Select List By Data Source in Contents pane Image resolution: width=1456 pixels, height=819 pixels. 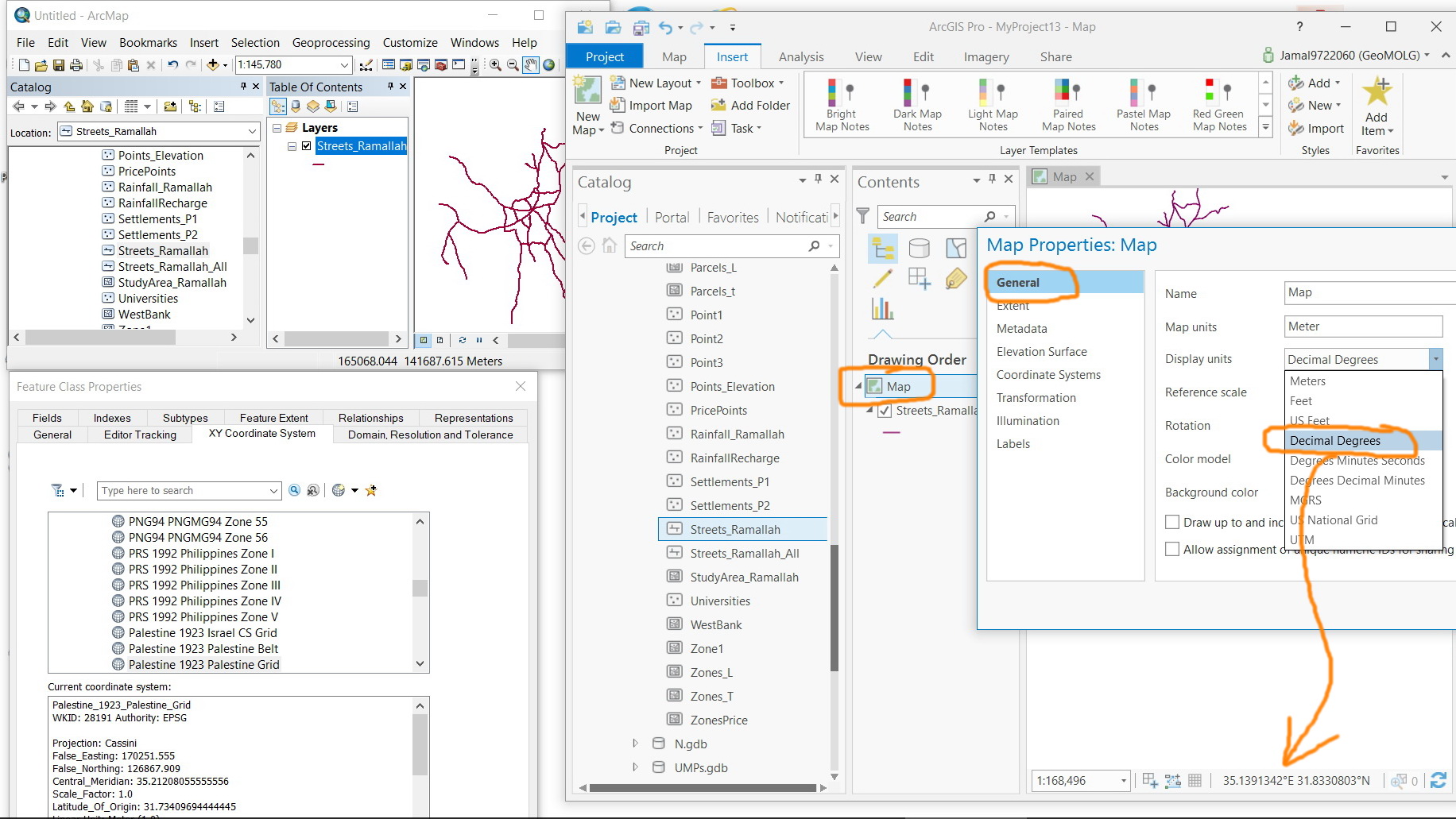(x=919, y=249)
